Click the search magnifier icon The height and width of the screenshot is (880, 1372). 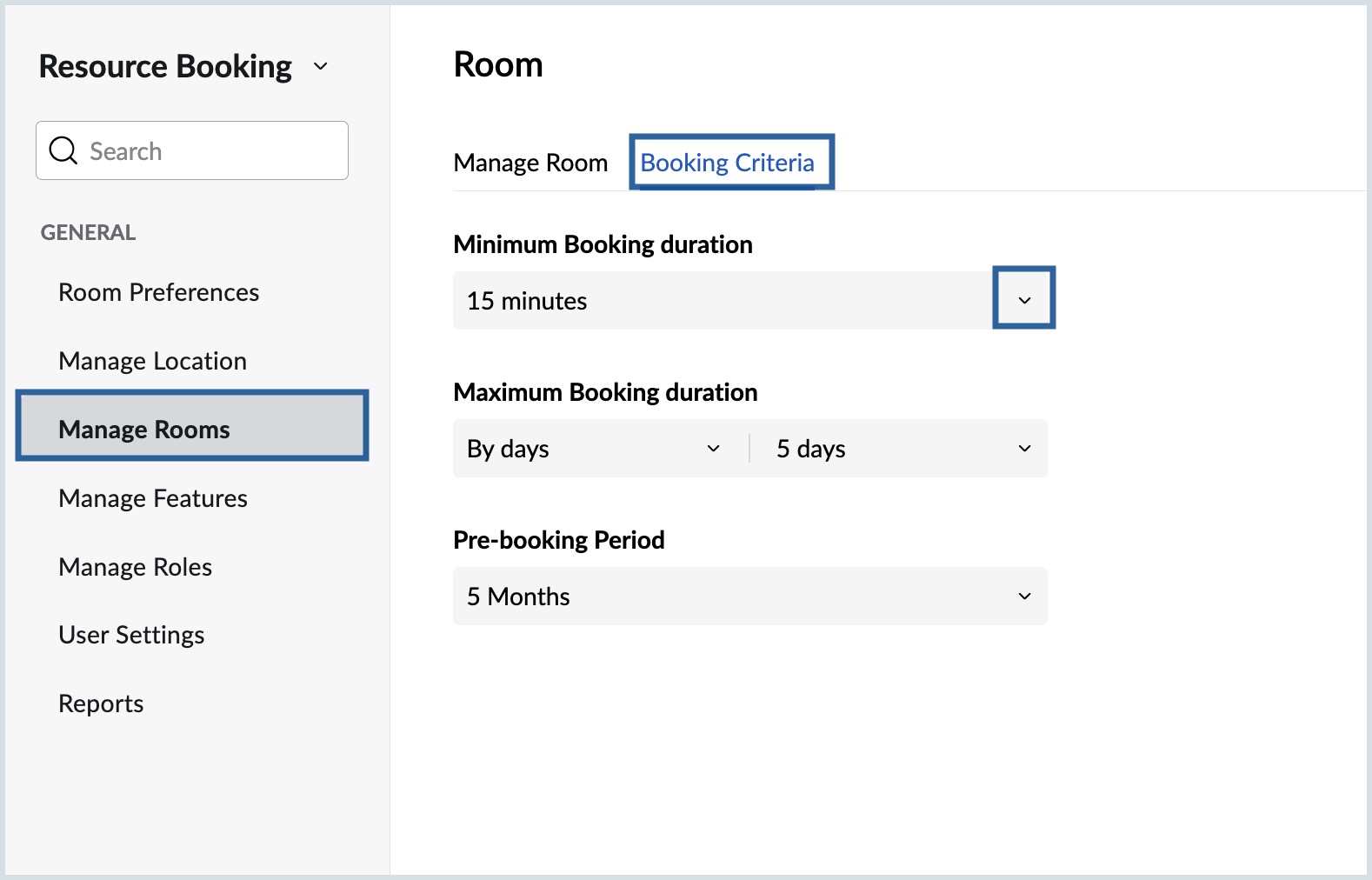[63, 150]
